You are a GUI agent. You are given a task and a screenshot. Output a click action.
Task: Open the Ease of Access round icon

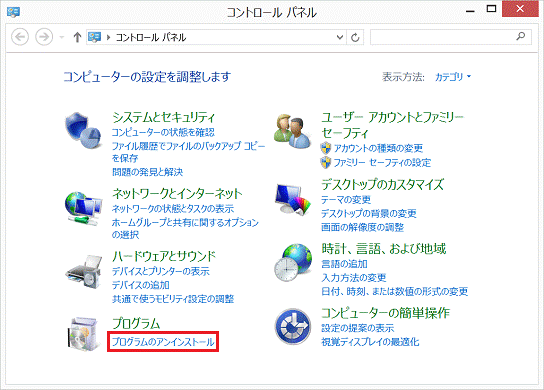[x=293, y=327]
